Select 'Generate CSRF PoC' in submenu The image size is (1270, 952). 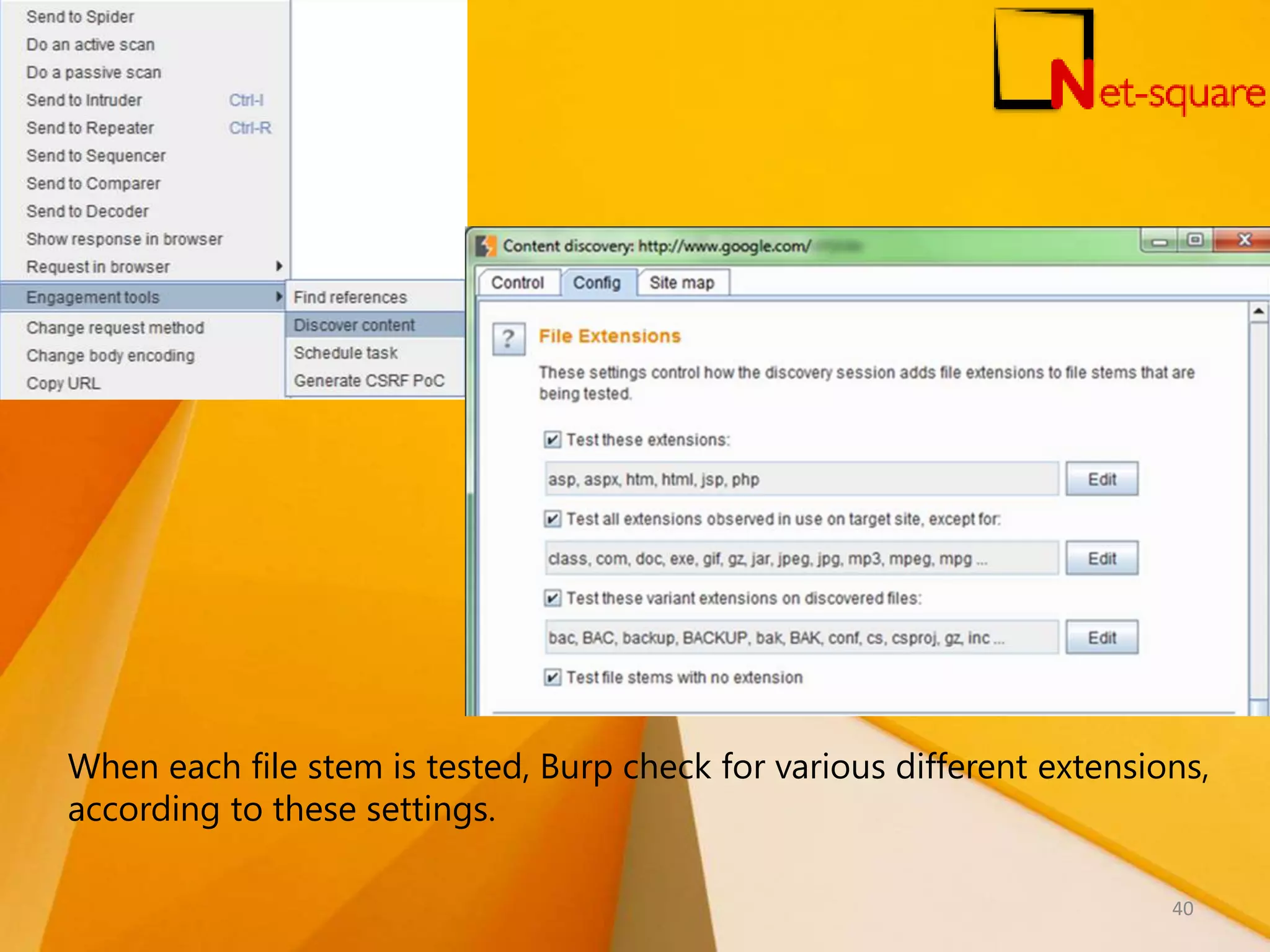coord(376,381)
